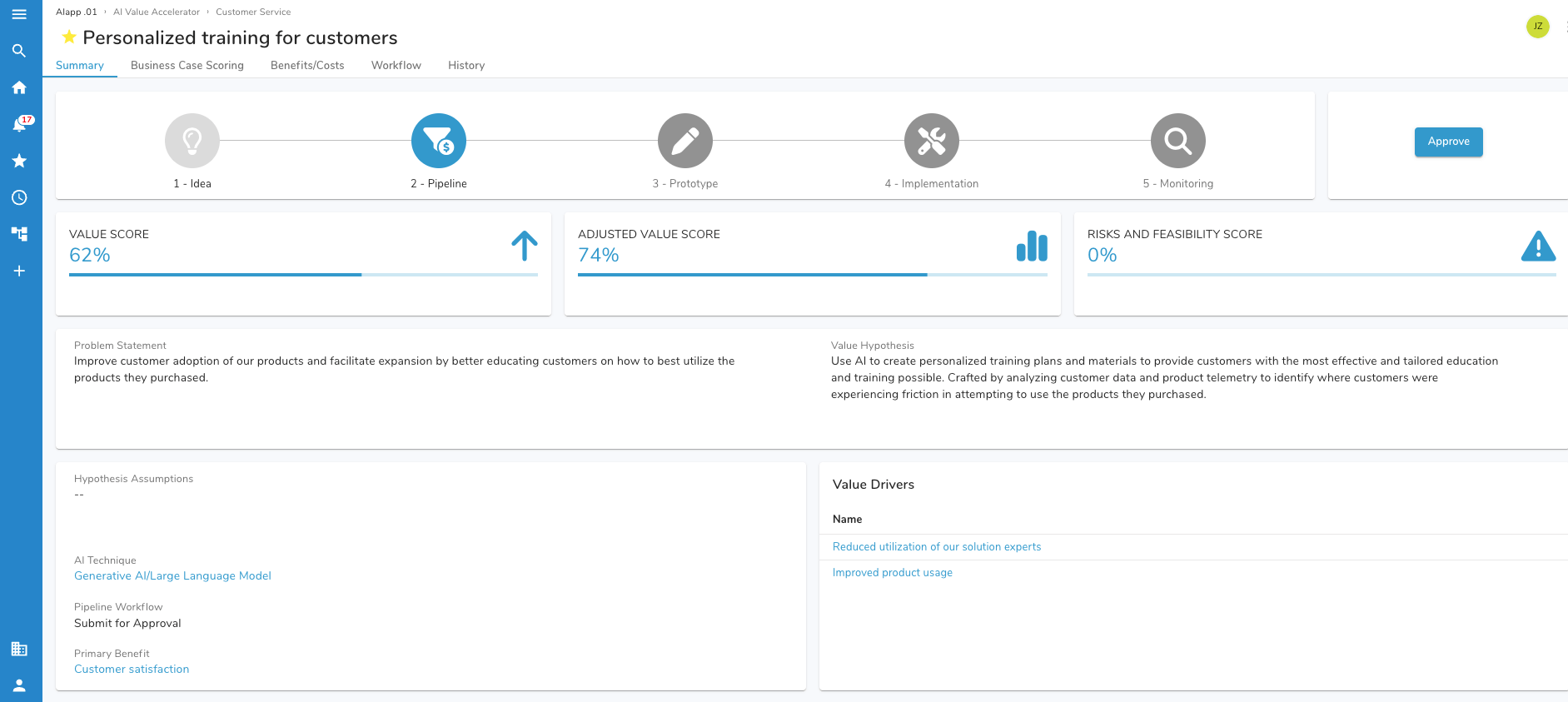Viewport: 1568px width, 702px height.
Task: Open notifications bell with 17 badge
Action: [x=19, y=124]
